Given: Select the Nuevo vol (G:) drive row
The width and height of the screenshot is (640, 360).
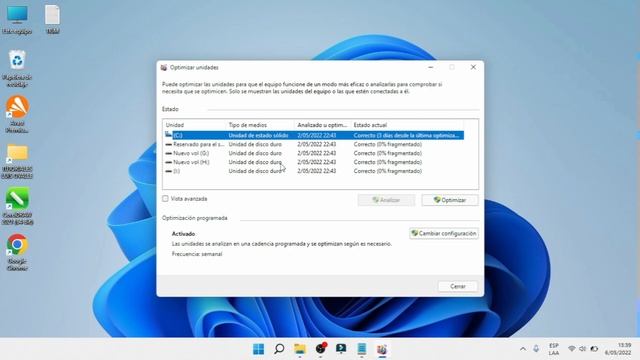Looking at the screenshot, I should tap(314, 153).
